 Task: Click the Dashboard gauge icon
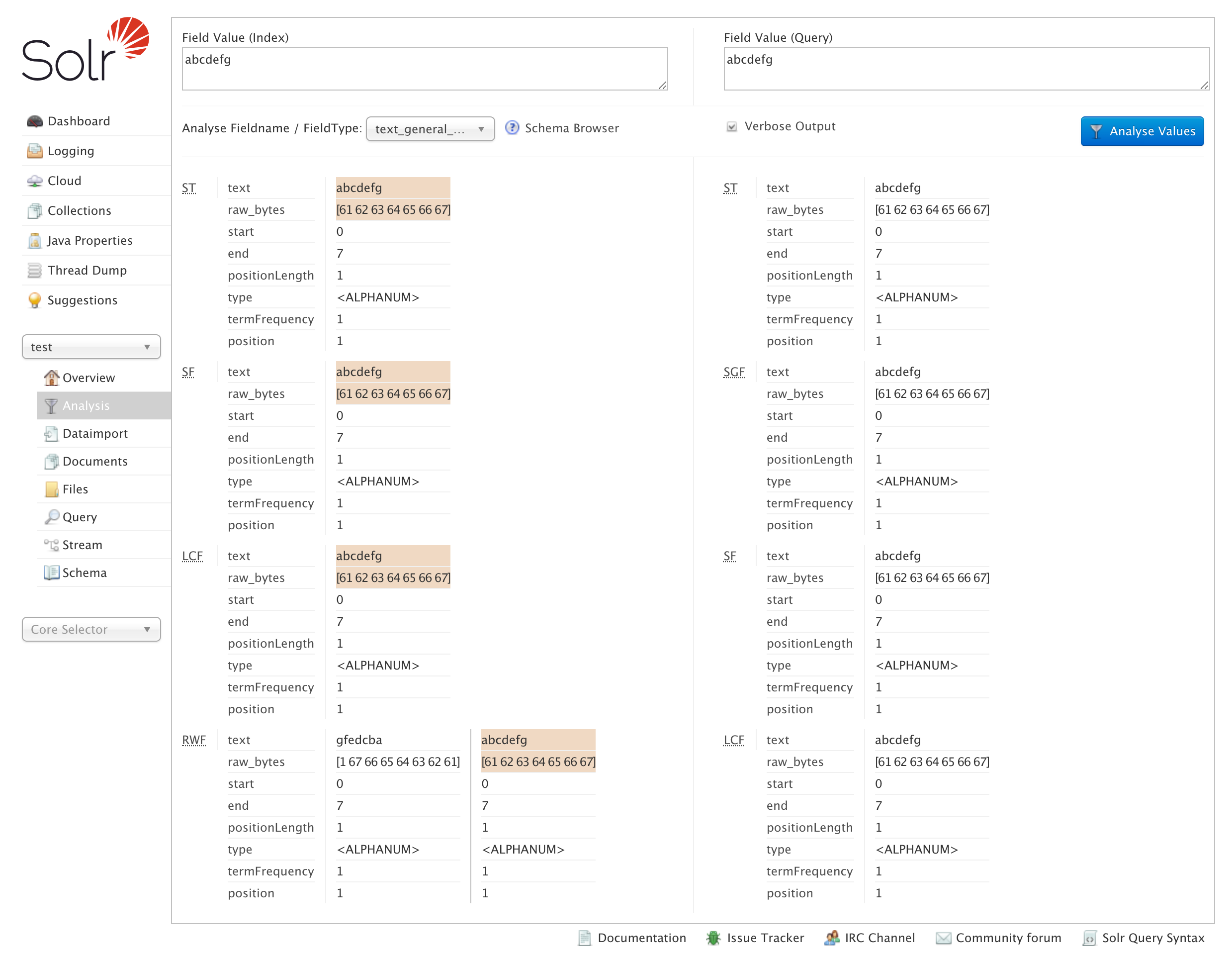click(34, 121)
